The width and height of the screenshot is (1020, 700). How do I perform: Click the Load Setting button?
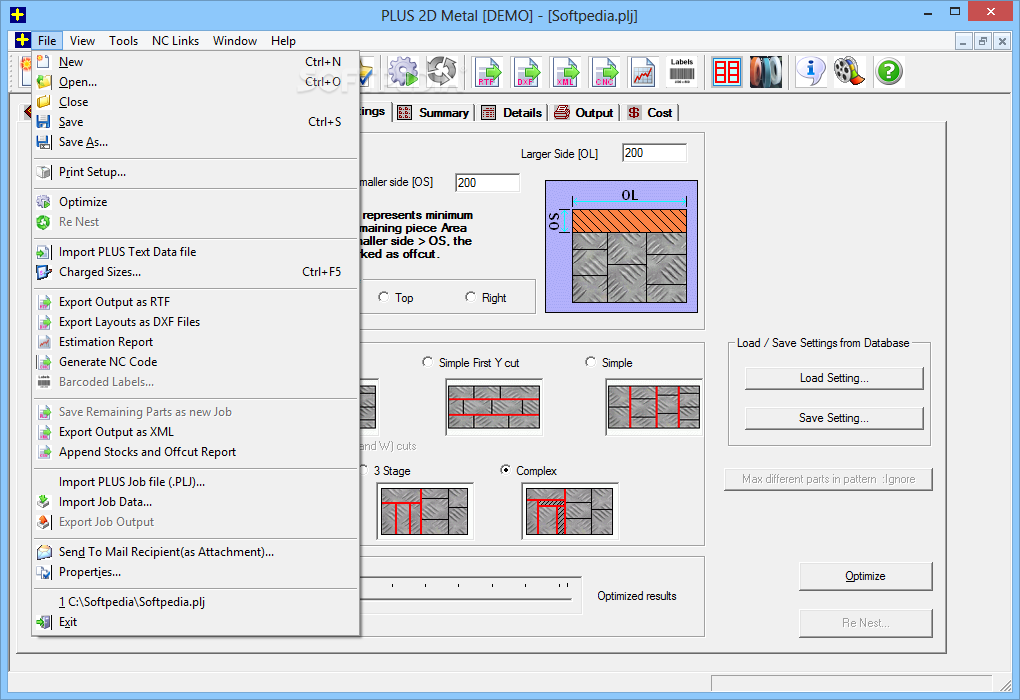(834, 378)
